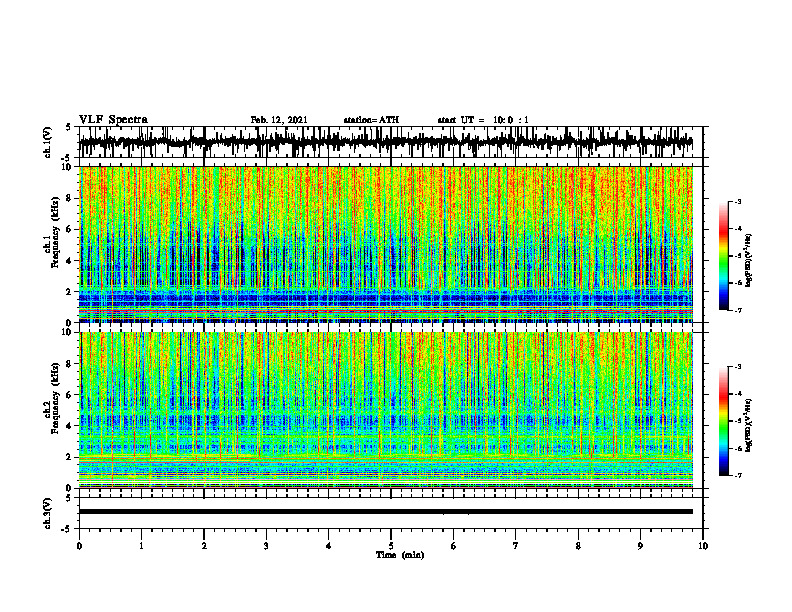Click time axis tick label "1"
The image size is (792, 612).
141,546
